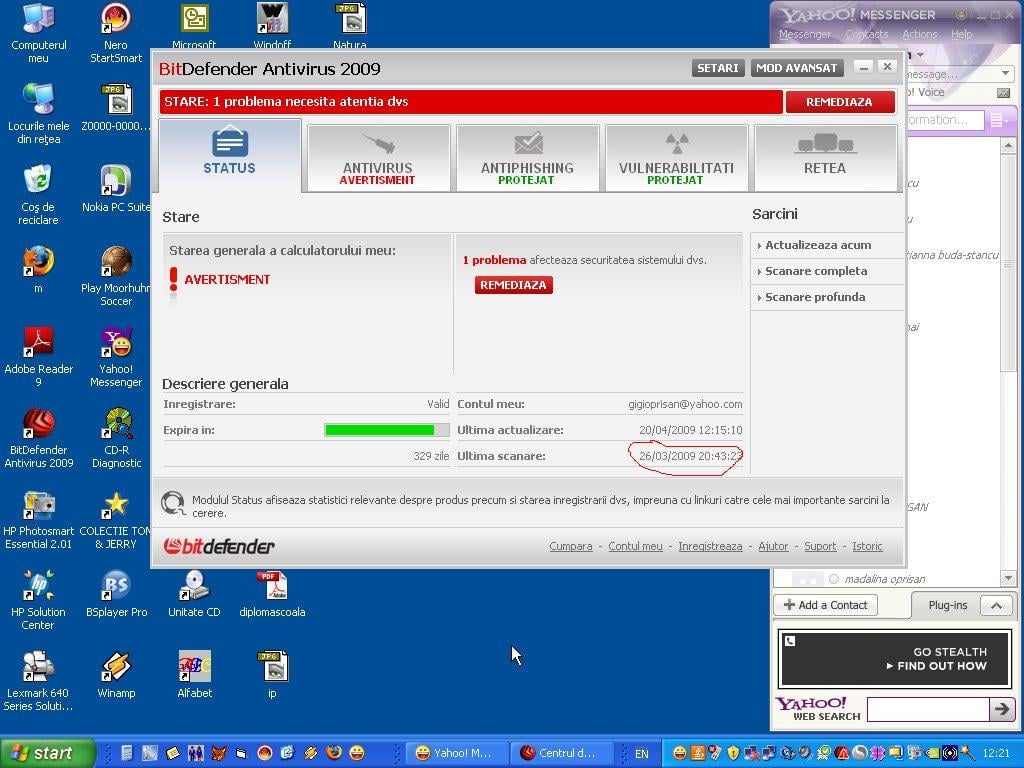Expand Plug-ins panel arrow in Yahoo Messenger
Screen dimensions: 1024x768
[x=996, y=605]
